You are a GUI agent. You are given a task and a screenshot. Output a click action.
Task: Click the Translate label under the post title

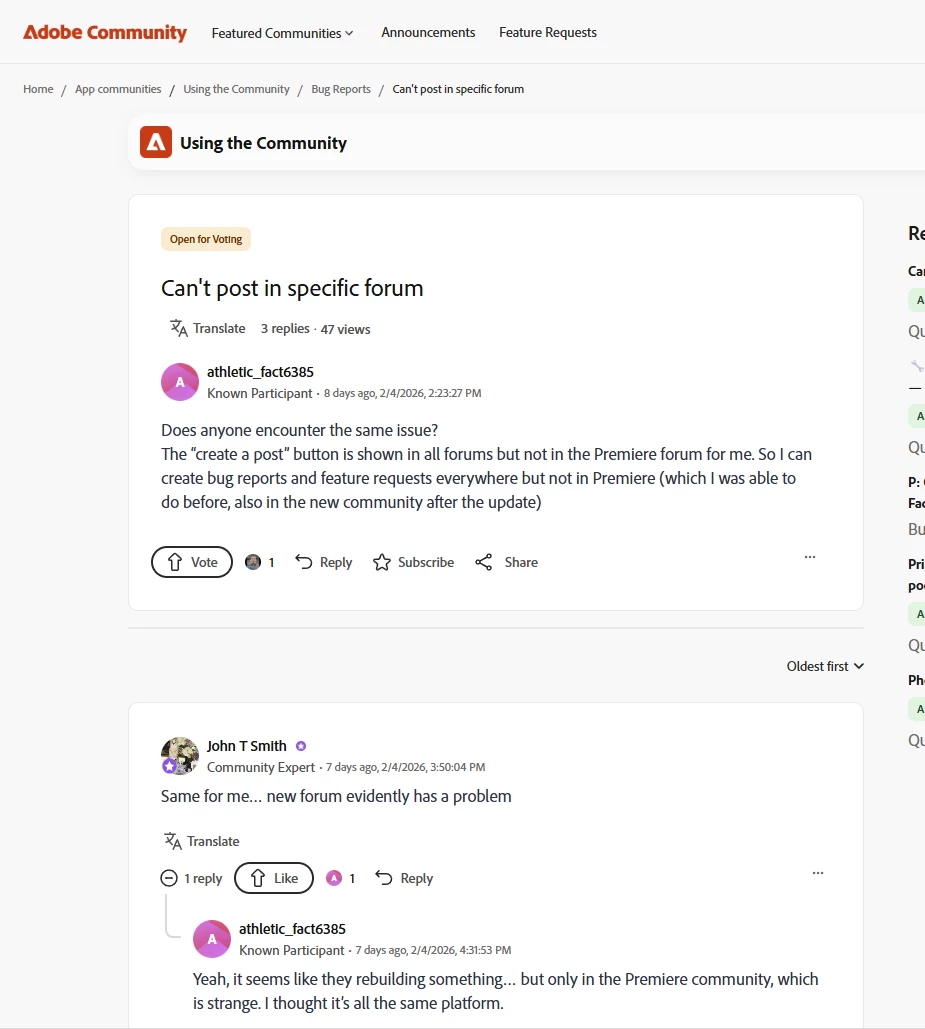(x=219, y=328)
